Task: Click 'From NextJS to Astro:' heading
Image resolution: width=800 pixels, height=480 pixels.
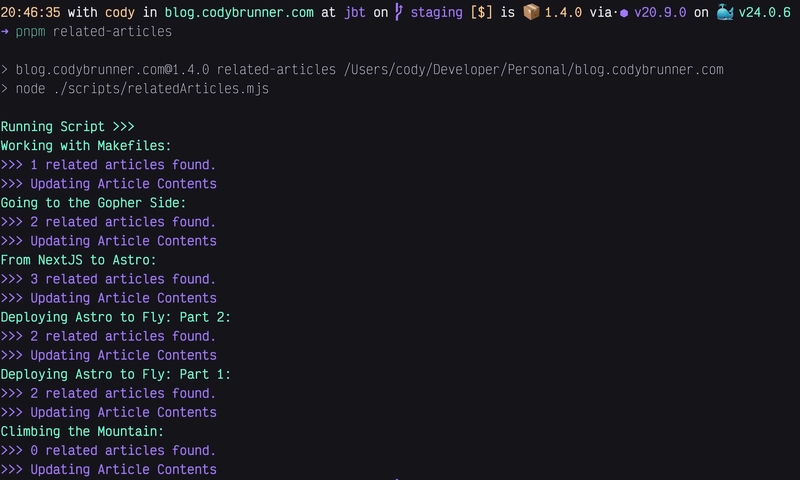Action: (x=78, y=260)
